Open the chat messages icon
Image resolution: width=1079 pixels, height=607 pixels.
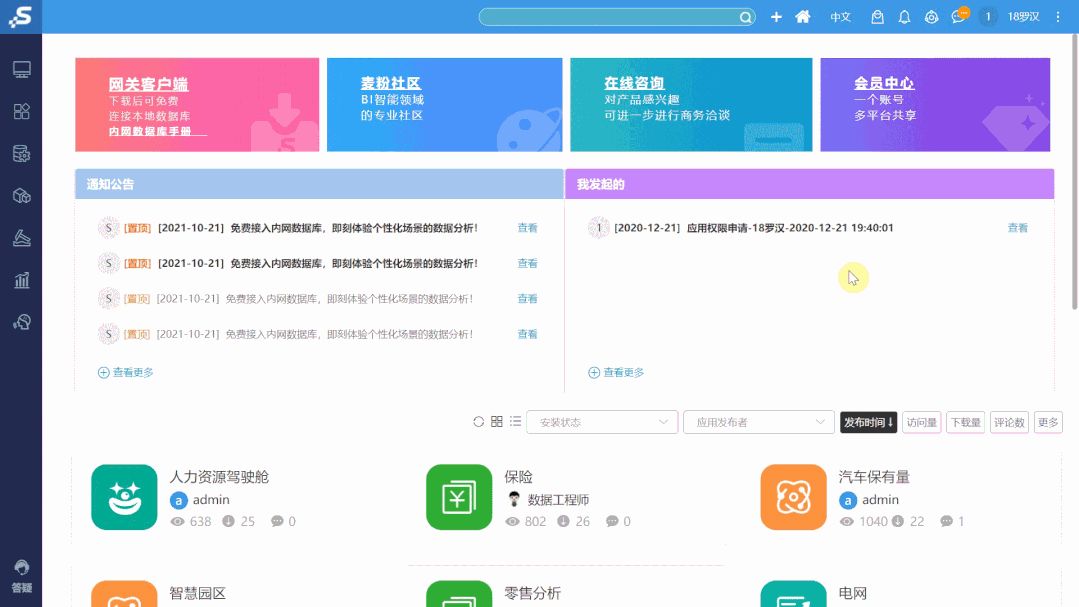959,17
